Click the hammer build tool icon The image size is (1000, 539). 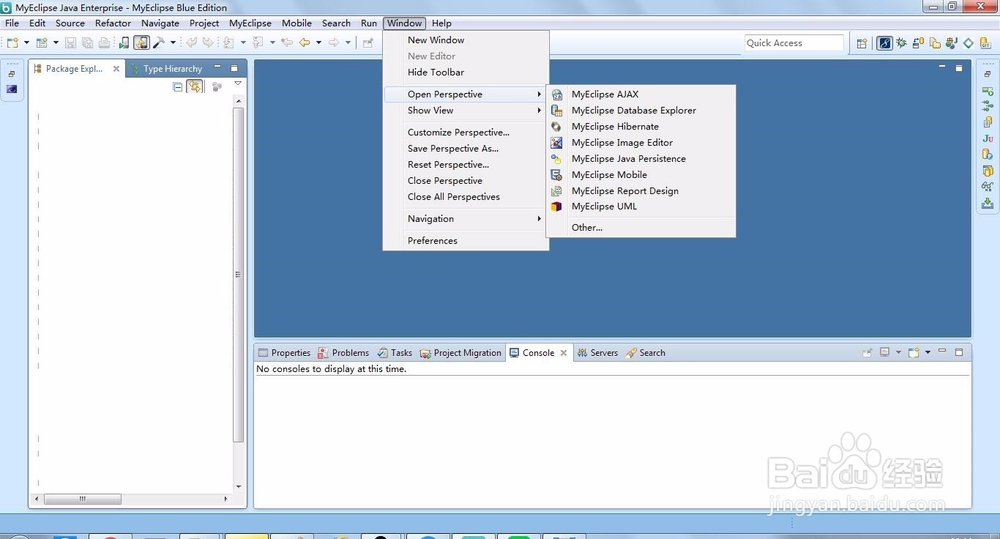click(x=159, y=43)
